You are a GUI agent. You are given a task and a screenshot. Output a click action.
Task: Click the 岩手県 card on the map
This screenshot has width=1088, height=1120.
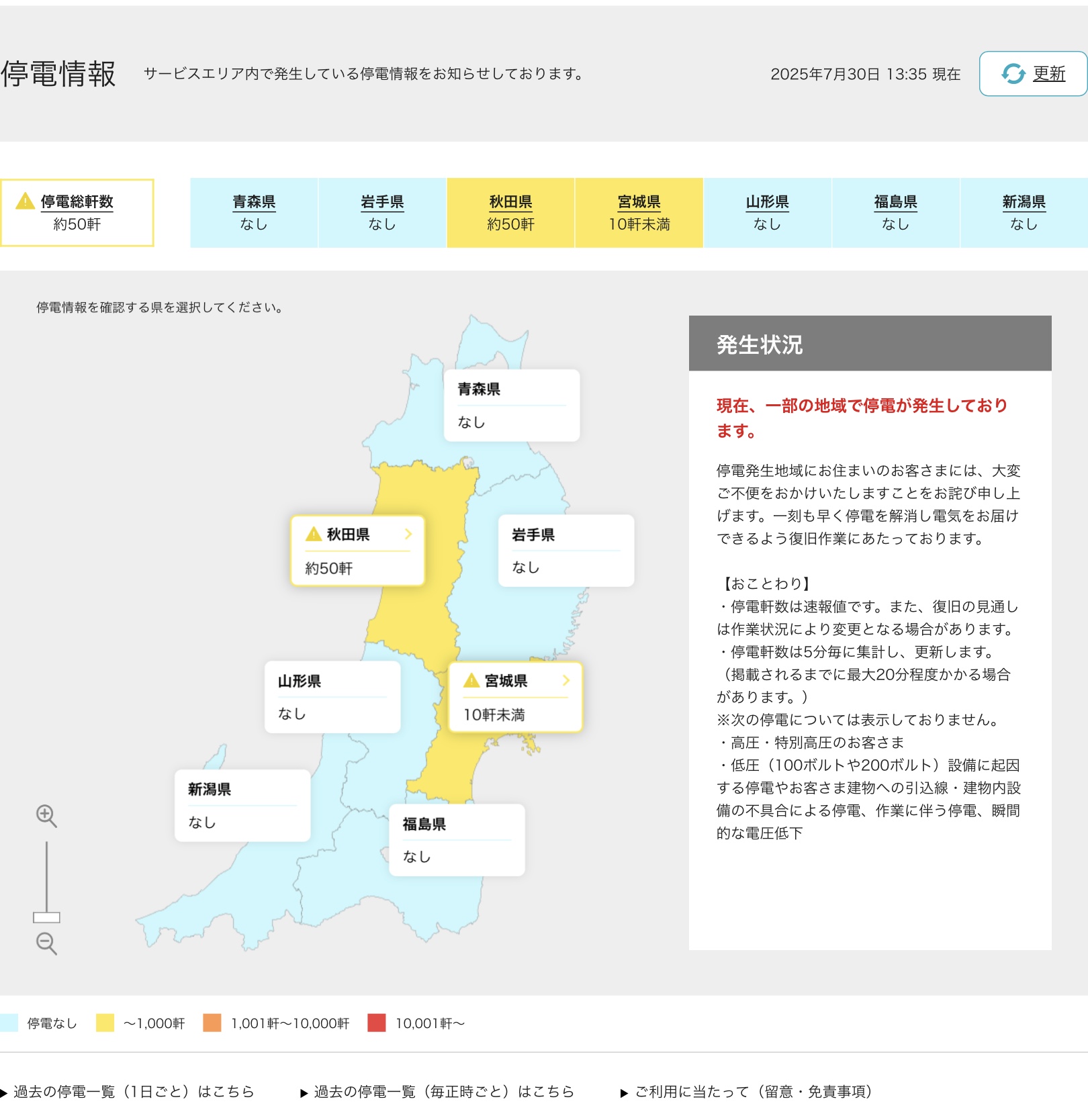565,551
